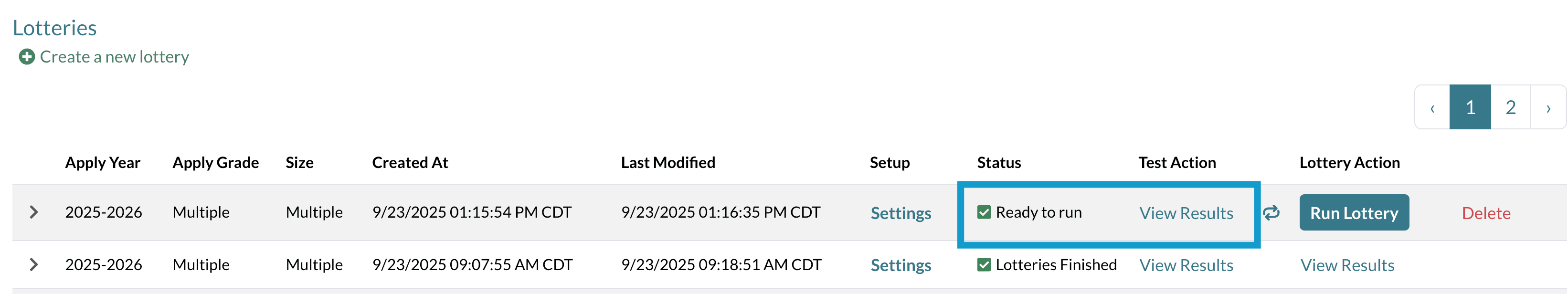This screenshot has width=1568, height=294.
Task: Click the Lotteries page heading
Action: click(x=55, y=28)
